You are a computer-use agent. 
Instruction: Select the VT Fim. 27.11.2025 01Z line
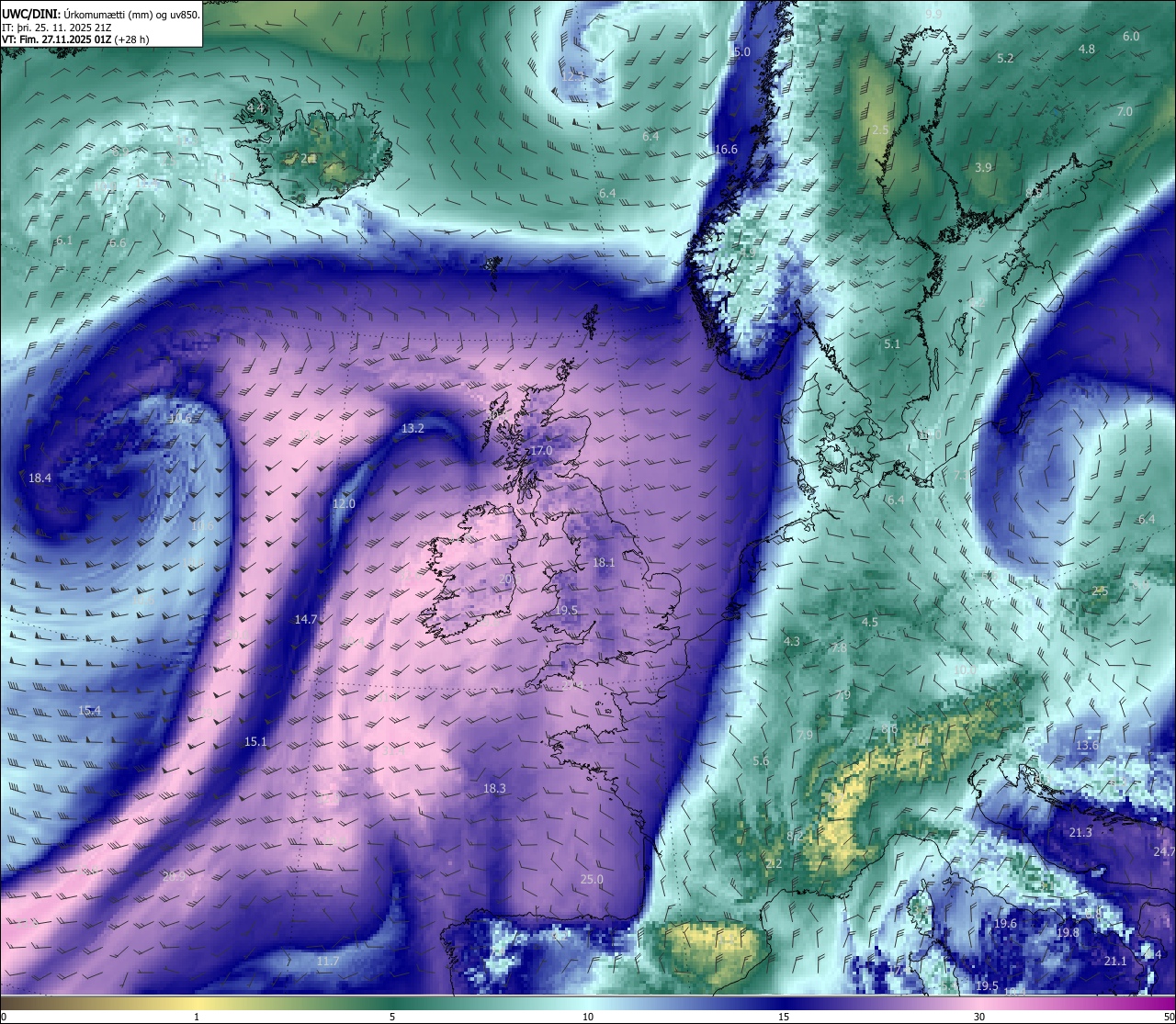click(x=75, y=39)
